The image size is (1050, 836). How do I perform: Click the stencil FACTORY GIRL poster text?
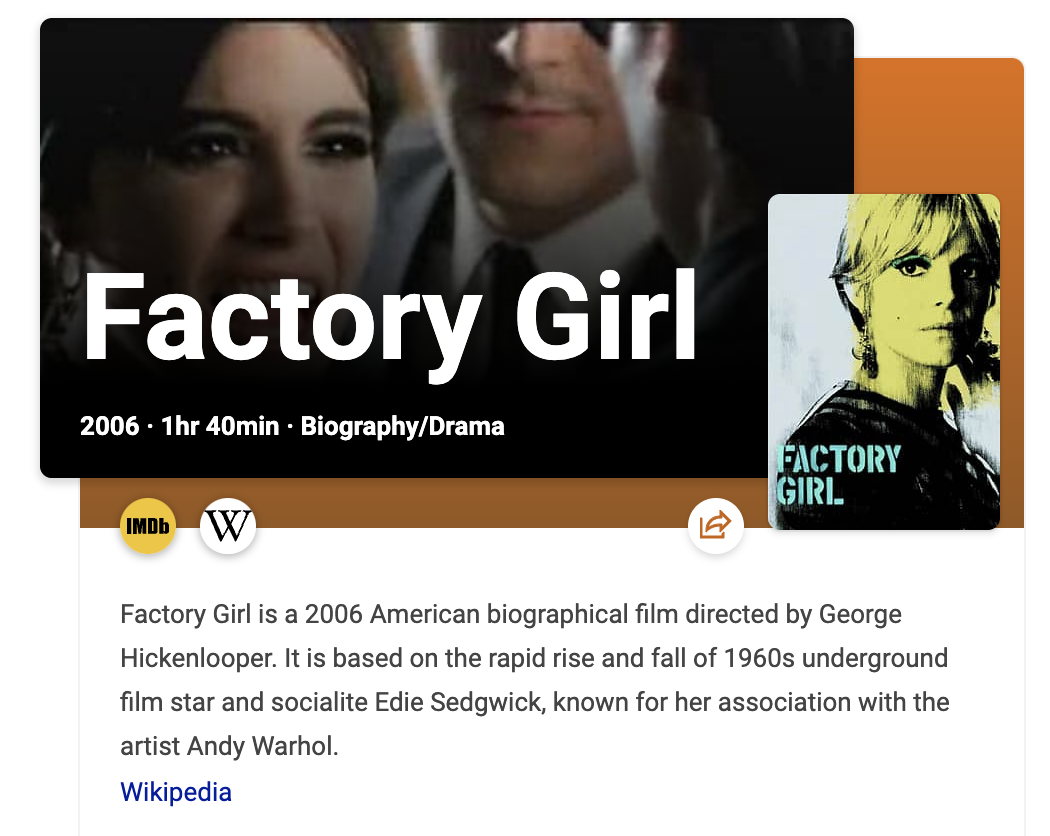tap(838, 476)
